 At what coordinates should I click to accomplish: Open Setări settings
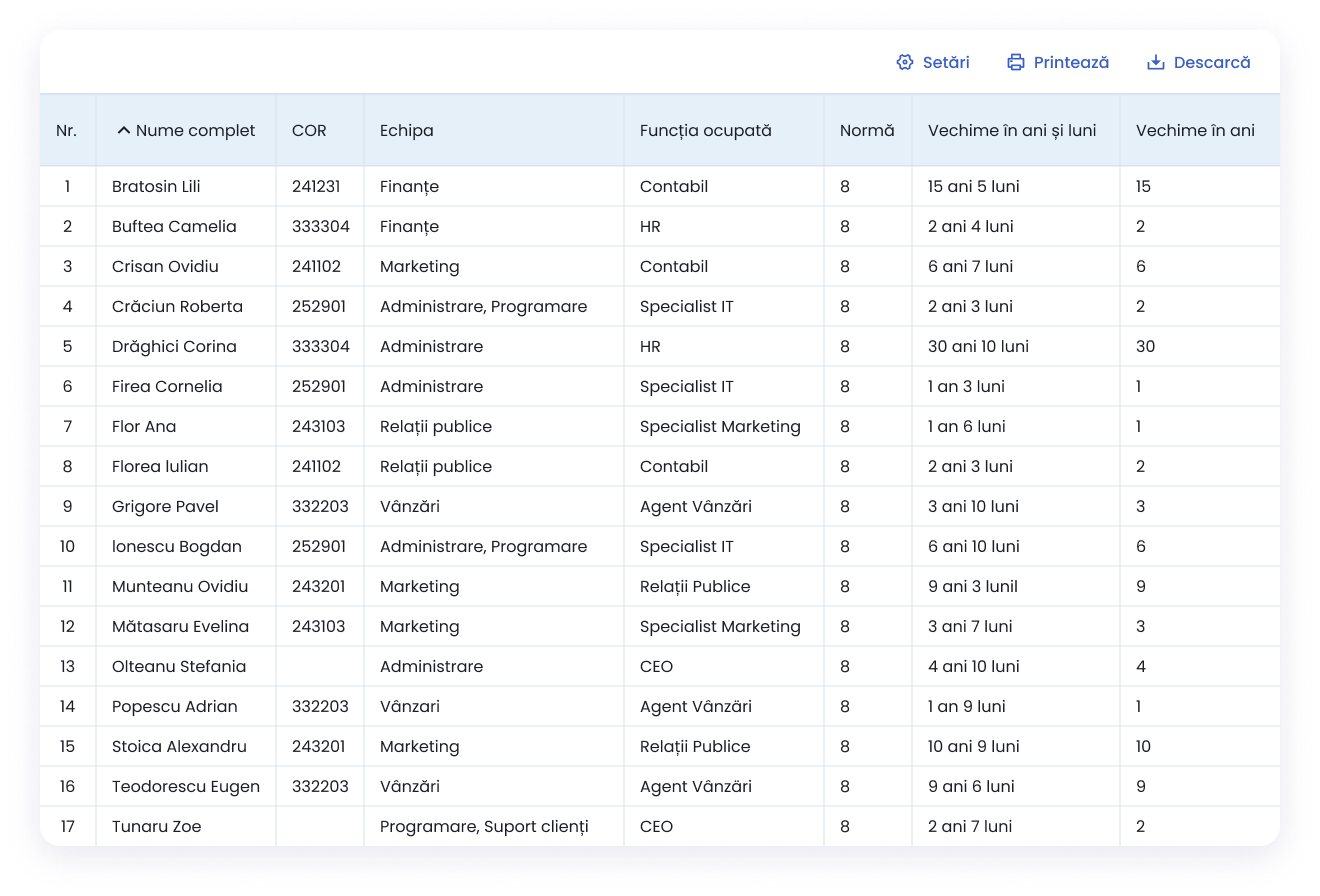tap(933, 62)
